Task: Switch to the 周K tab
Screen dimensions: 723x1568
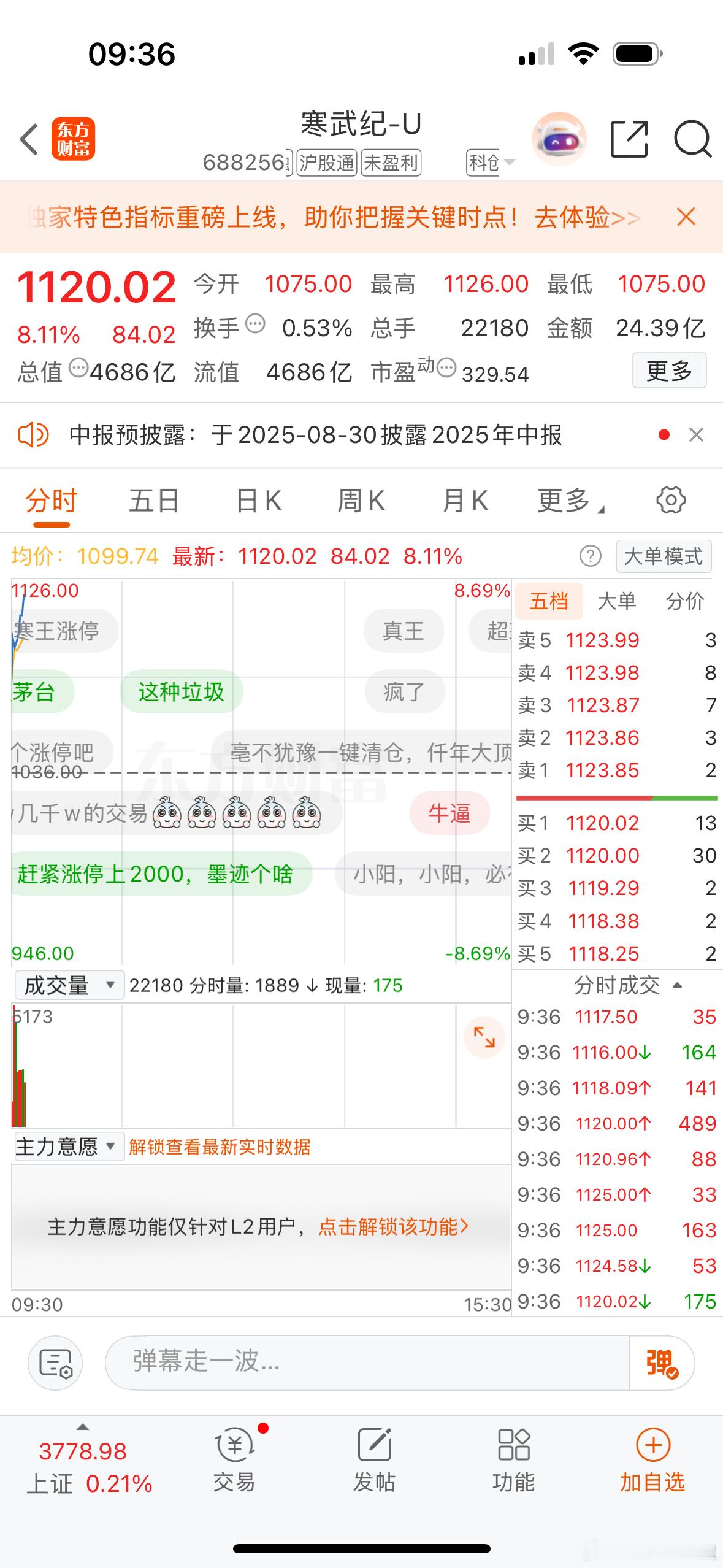Action: click(361, 501)
